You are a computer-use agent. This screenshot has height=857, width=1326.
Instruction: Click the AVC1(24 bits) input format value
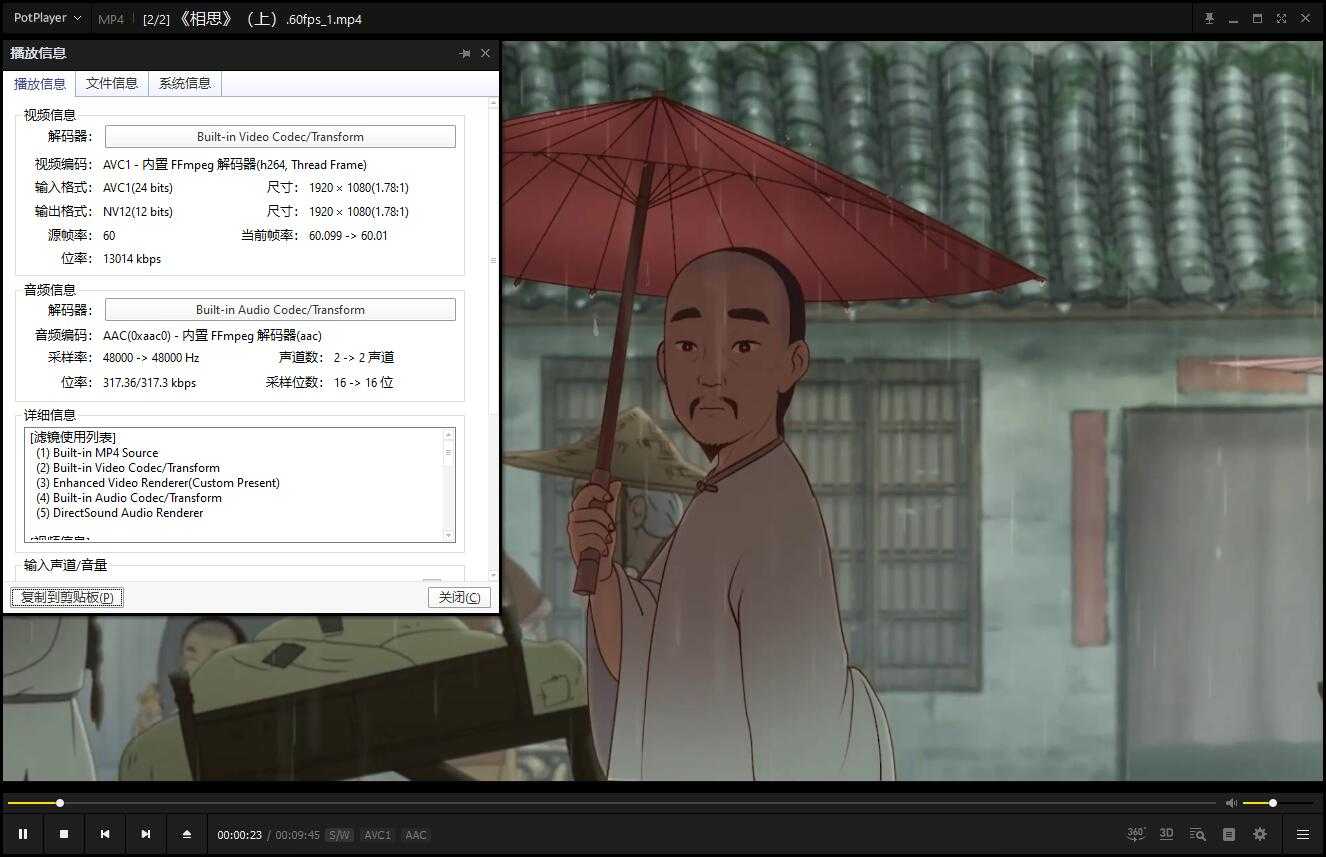coord(138,188)
